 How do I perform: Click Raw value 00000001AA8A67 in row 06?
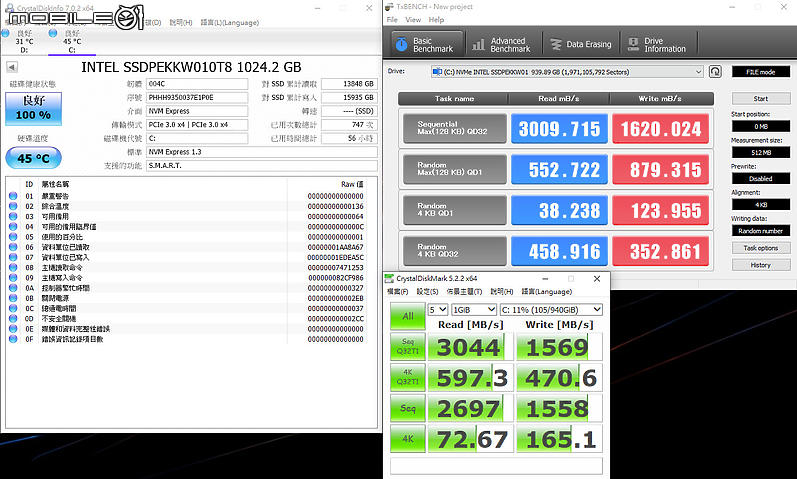coord(335,247)
